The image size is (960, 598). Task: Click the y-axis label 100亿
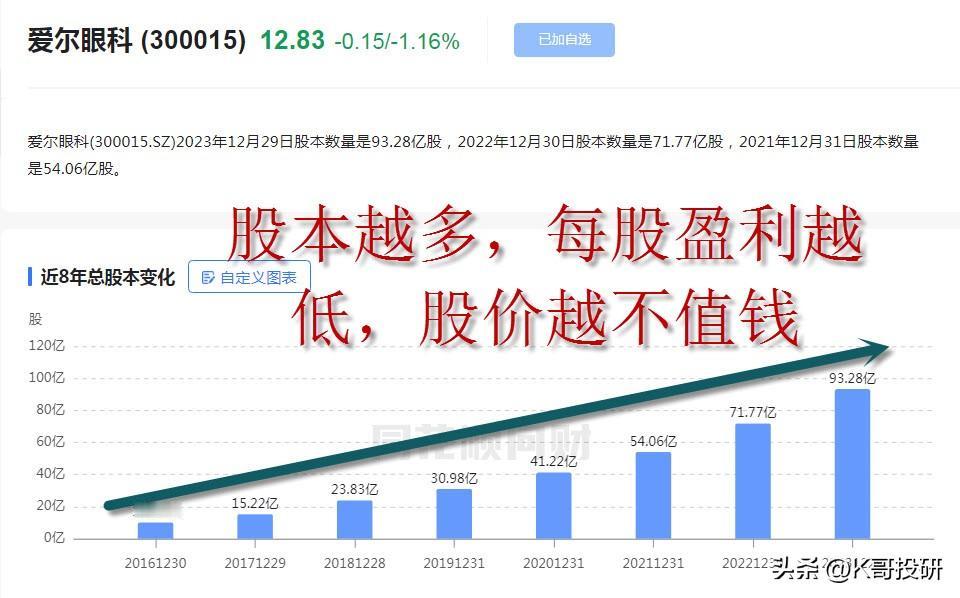[x=47, y=378]
